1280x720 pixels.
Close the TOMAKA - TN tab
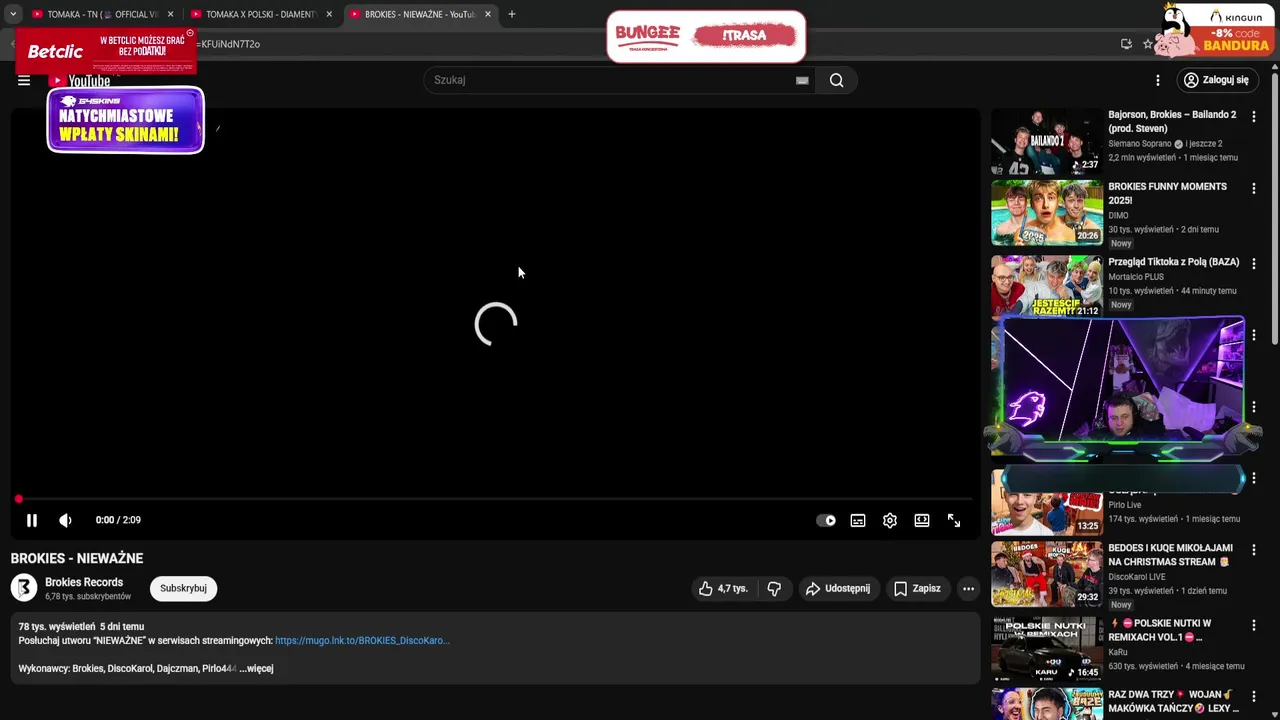[x=170, y=14]
